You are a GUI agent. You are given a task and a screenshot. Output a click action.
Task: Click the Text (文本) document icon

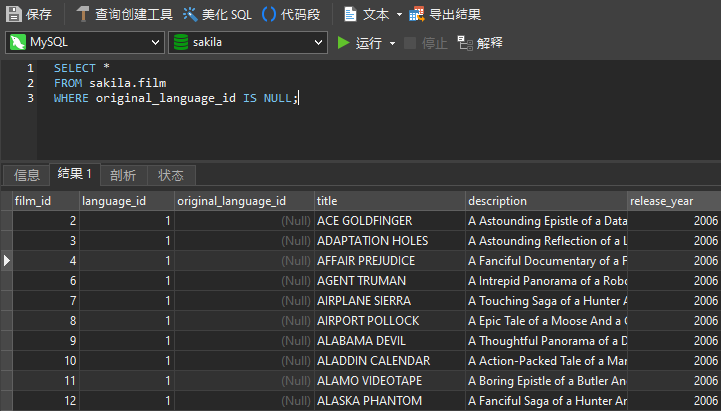tap(350, 14)
